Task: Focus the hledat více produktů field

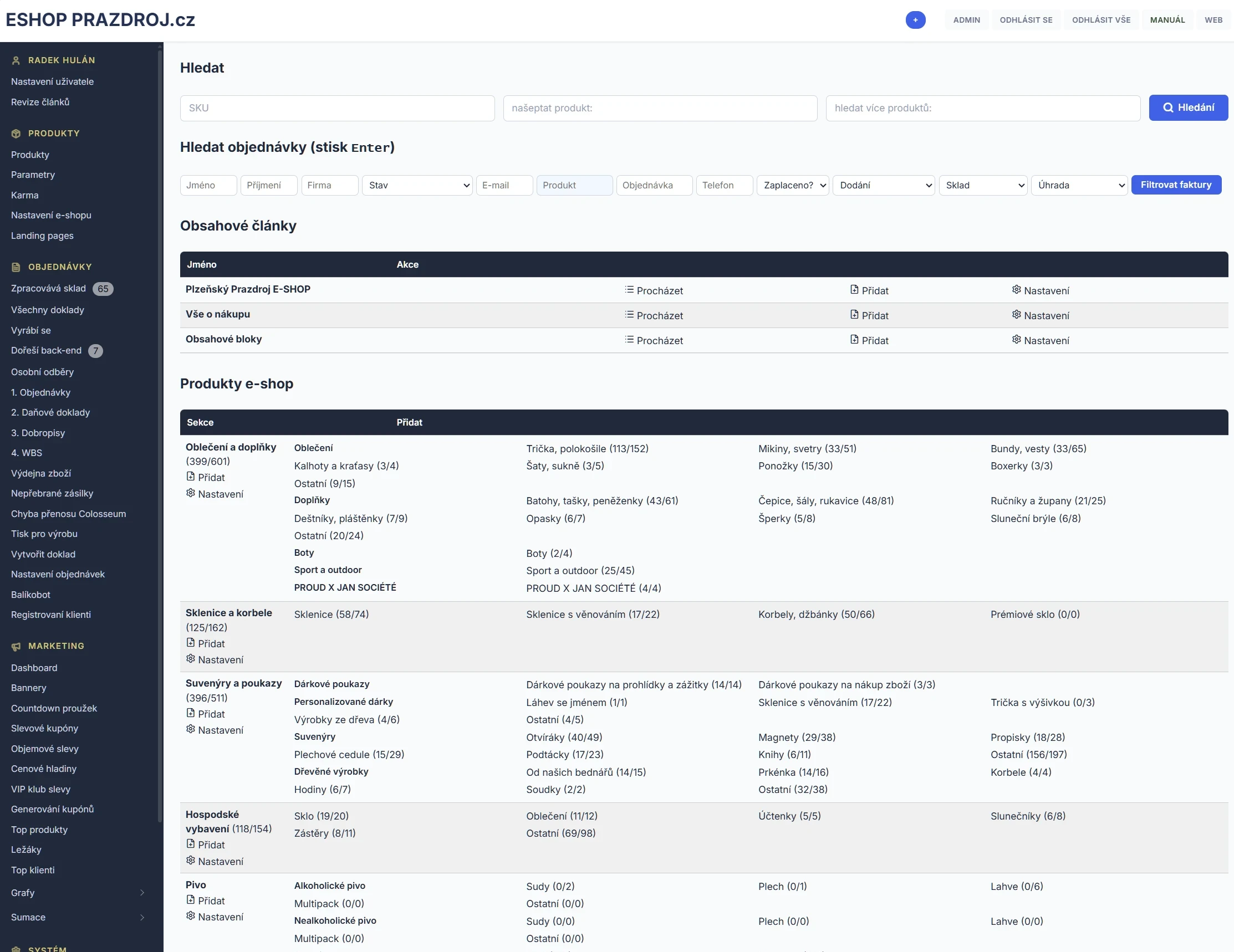Action: (983, 108)
